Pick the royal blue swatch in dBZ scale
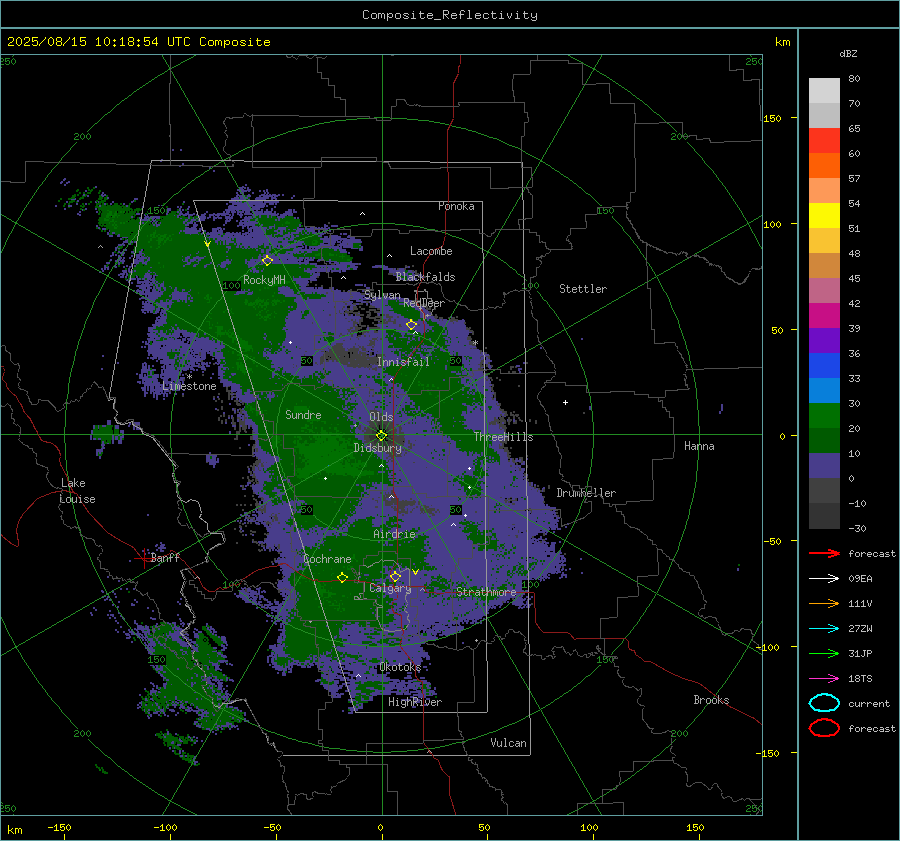This screenshot has width=900, height=841. (824, 366)
